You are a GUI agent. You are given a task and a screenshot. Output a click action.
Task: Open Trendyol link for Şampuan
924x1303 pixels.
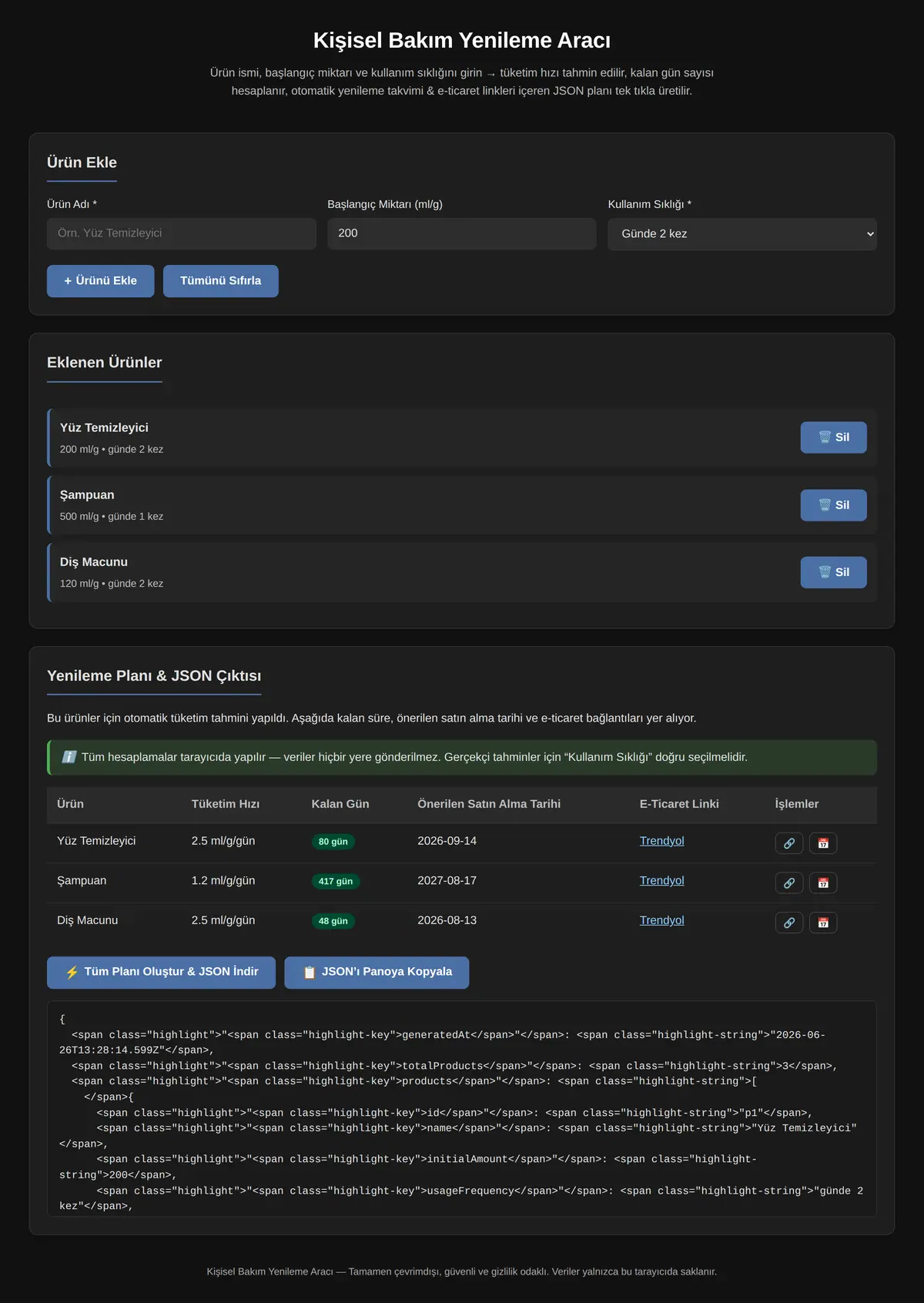[661, 881]
